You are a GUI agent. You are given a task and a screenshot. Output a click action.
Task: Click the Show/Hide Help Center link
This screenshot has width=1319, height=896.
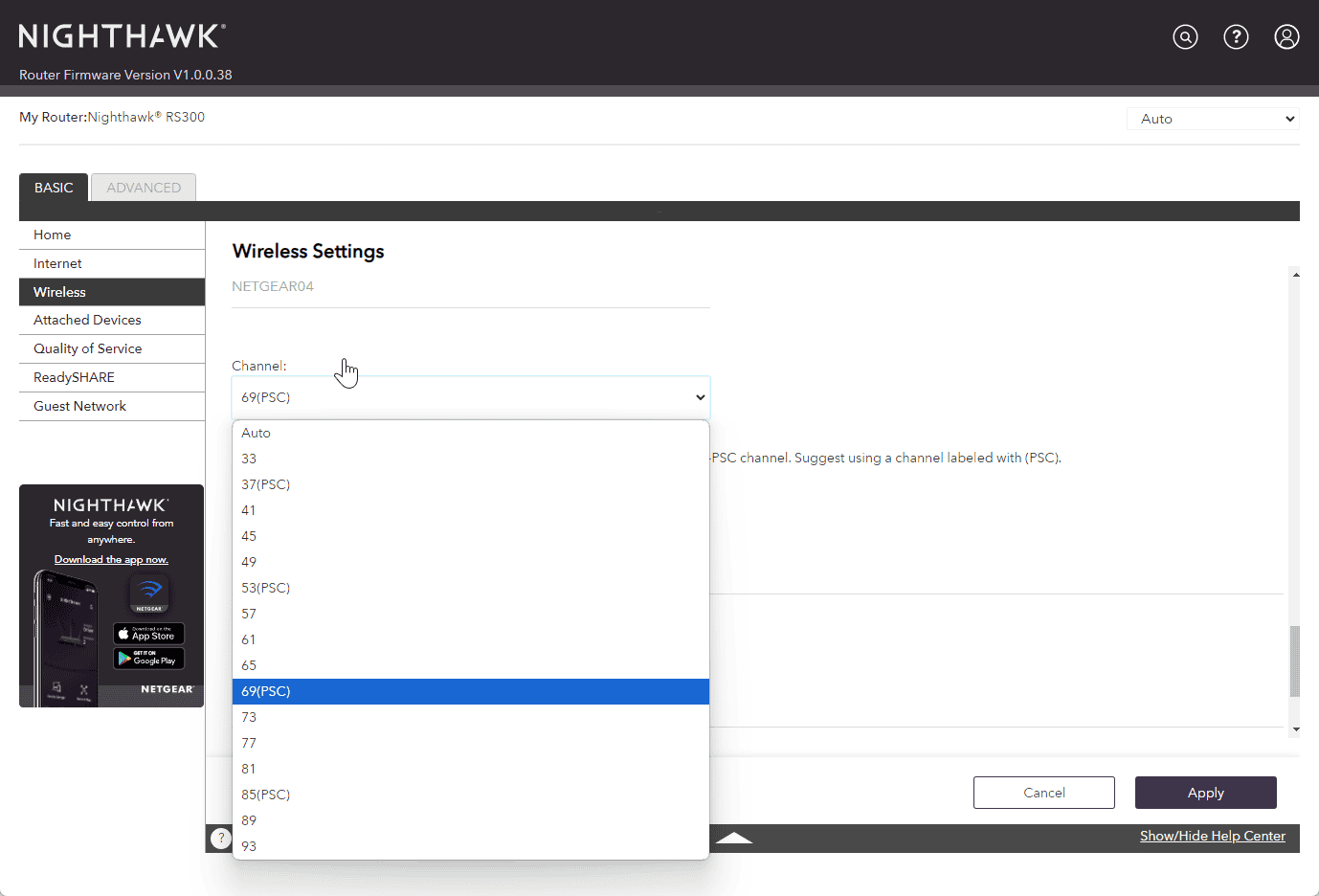(x=1212, y=836)
